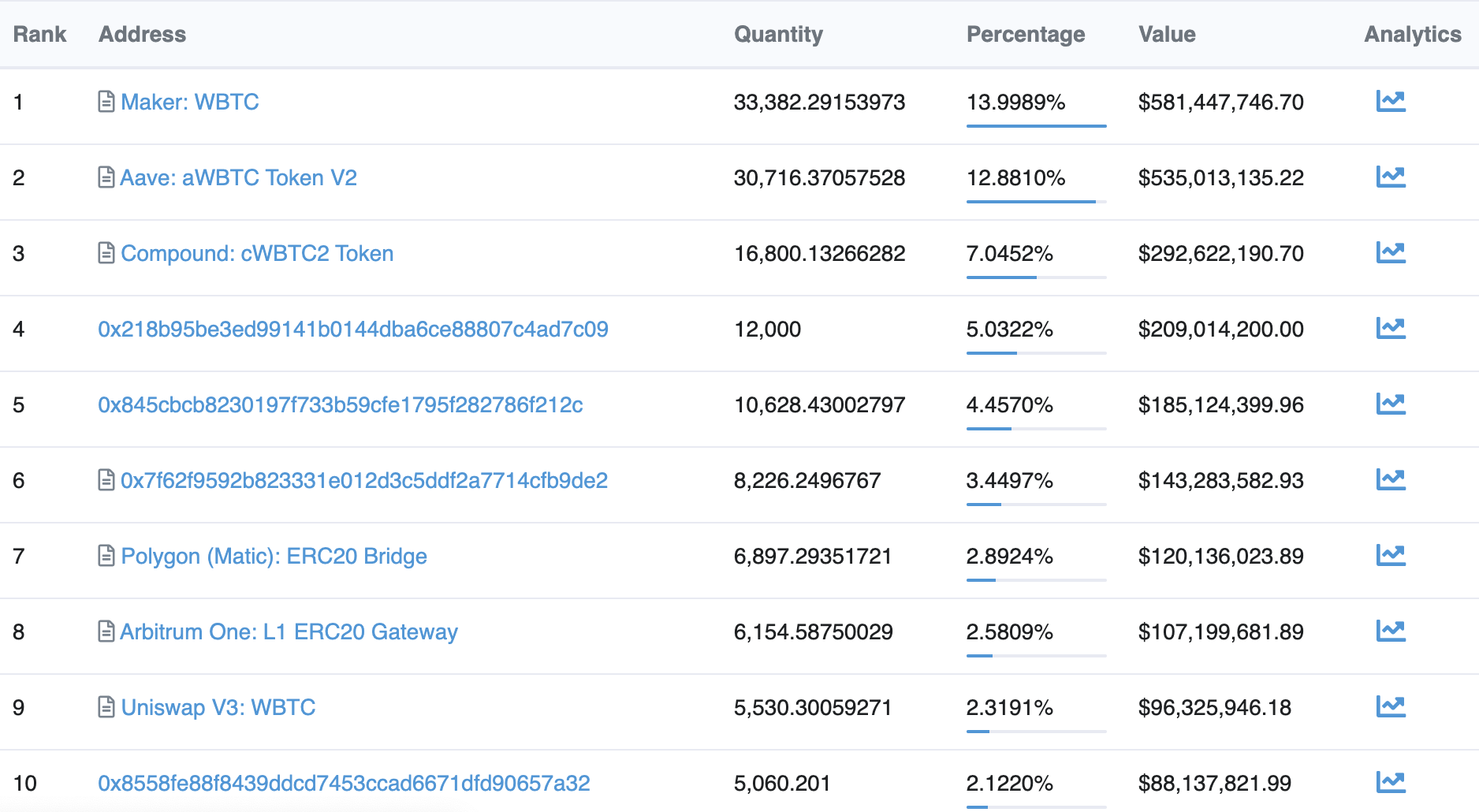Screen dimensions: 1479x812
Task: Click the Percentage column header
Action: click(x=1026, y=35)
